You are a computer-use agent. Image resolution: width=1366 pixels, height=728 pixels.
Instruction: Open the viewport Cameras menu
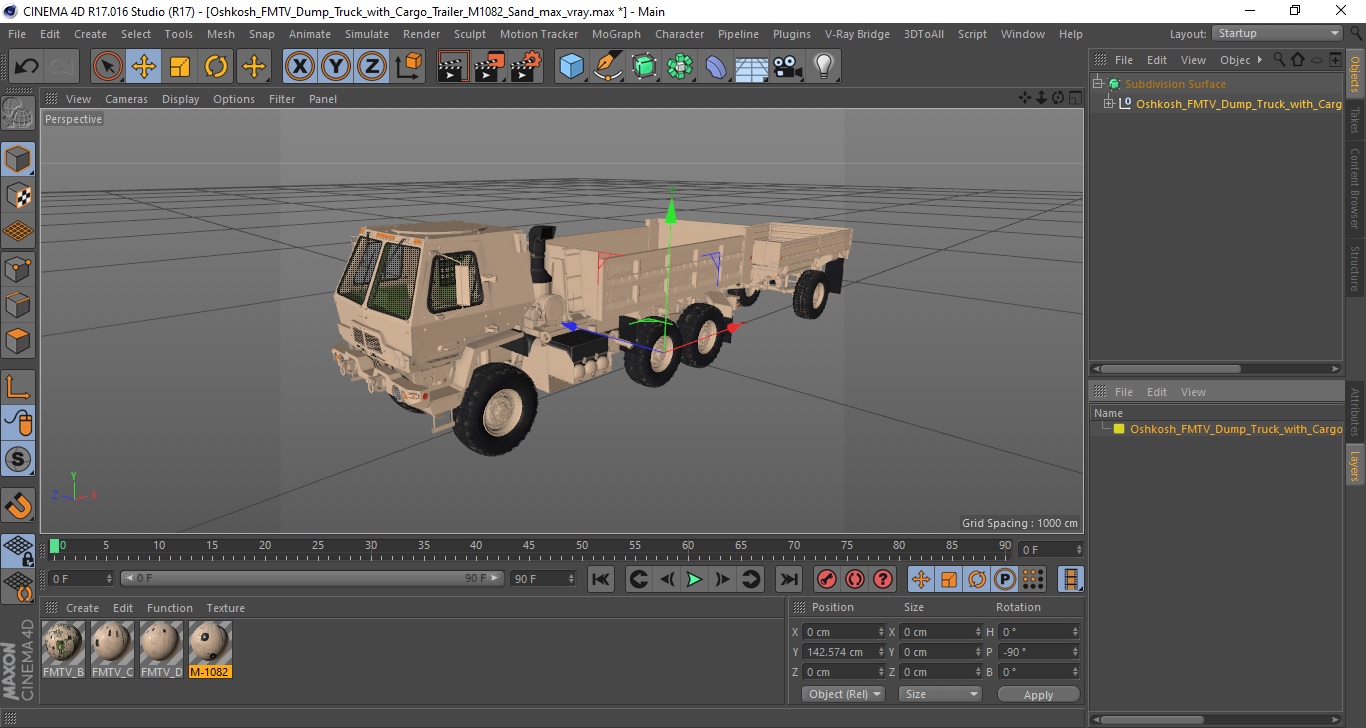click(x=126, y=99)
